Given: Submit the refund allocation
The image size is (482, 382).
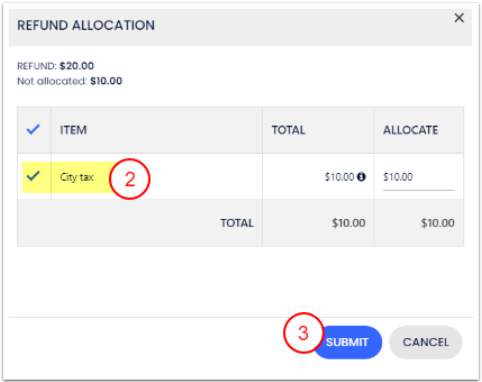Looking at the screenshot, I should [x=347, y=342].
